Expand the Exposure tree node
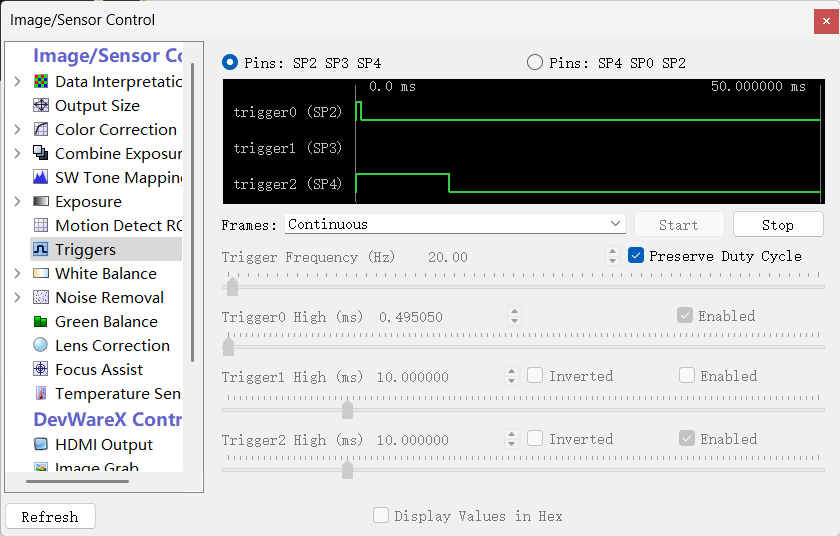Viewport: 840px width, 536px height. coord(17,202)
